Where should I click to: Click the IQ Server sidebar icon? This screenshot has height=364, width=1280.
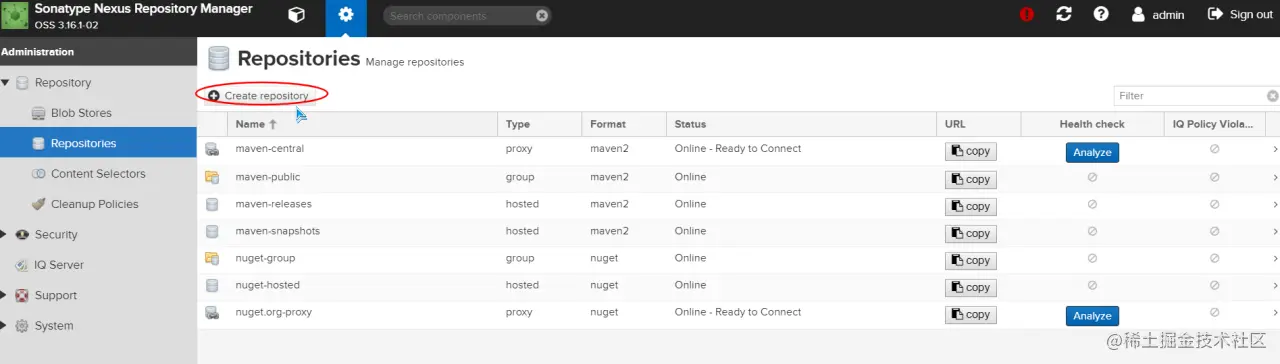[x=22, y=265]
